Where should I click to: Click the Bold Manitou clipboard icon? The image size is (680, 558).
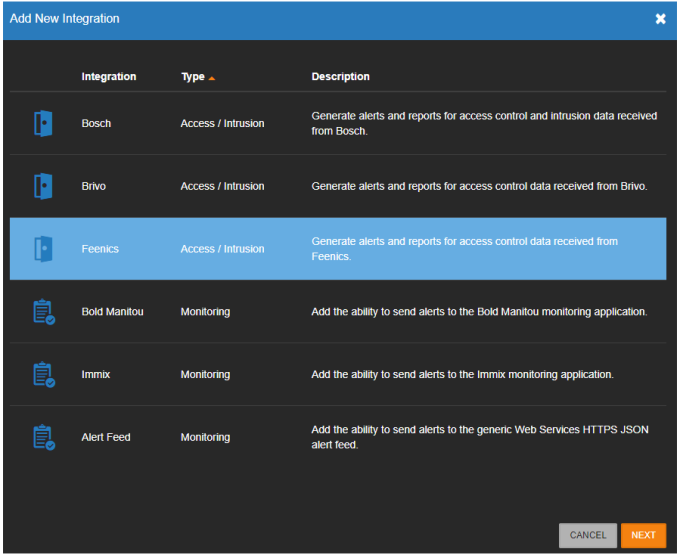(x=43, y=312)
